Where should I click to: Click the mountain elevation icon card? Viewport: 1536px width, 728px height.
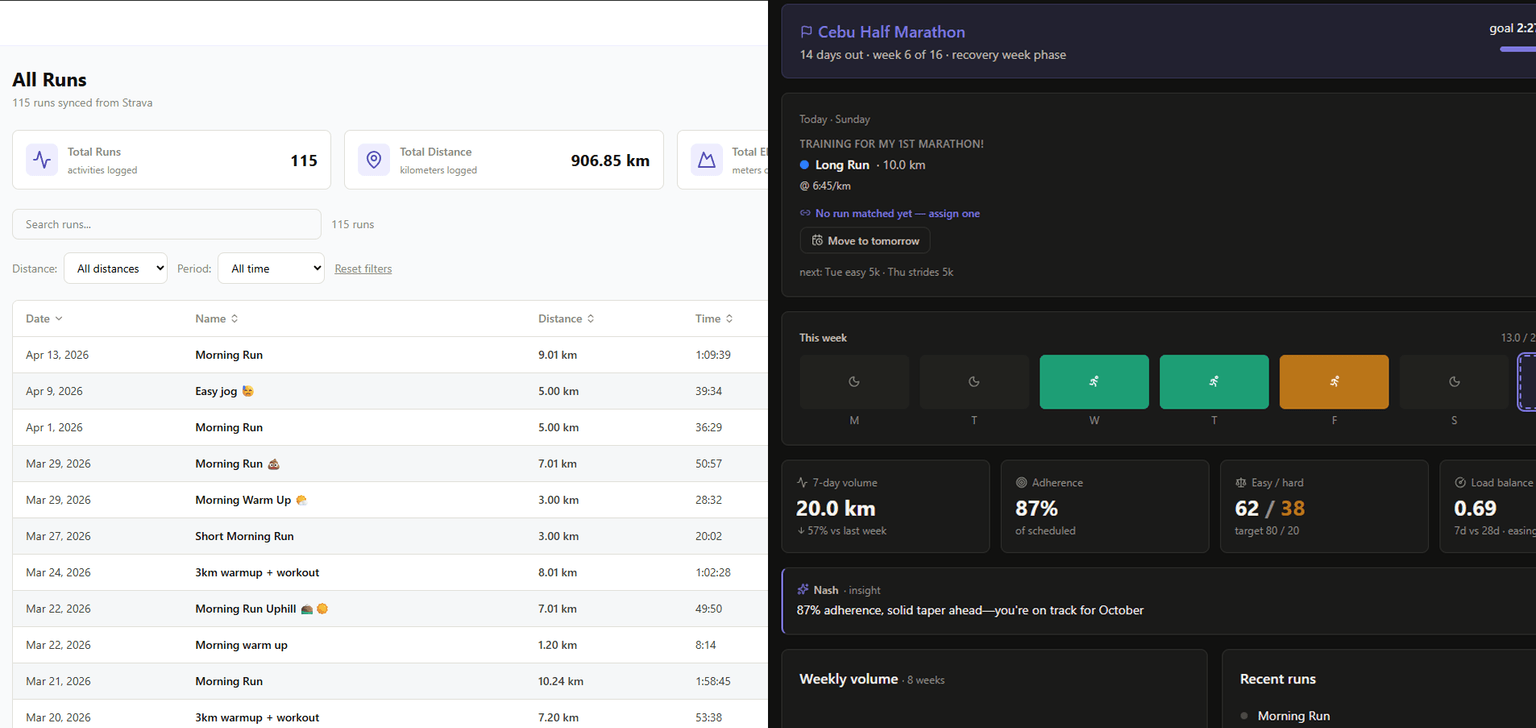click(707, 160)
